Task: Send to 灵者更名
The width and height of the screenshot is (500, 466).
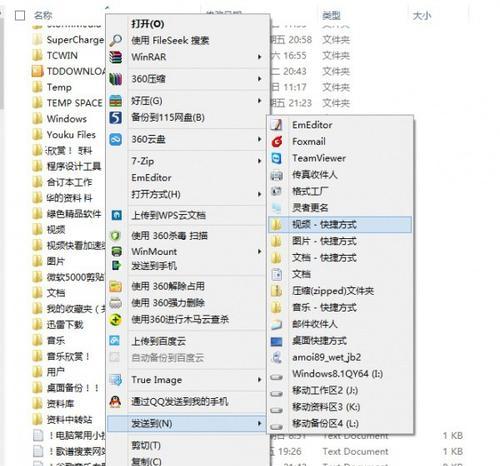Action: [x=340, y=208]
